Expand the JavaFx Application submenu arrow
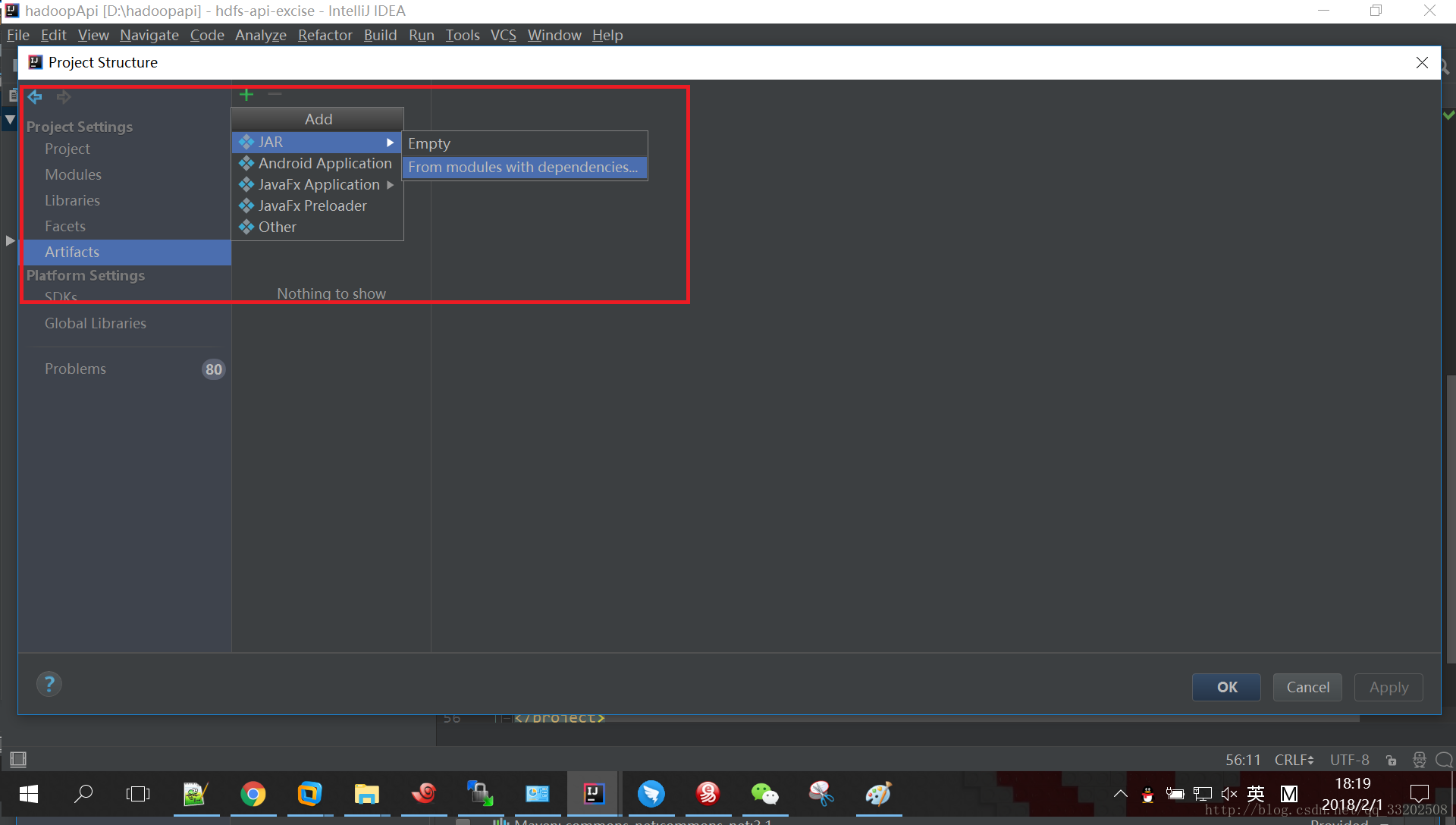 [x=390, y=185]
